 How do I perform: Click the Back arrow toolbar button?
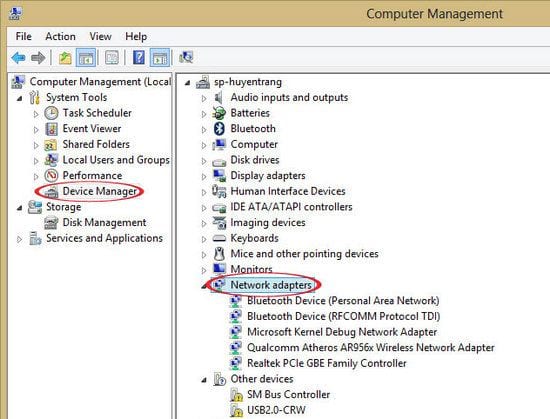(18, 58)
